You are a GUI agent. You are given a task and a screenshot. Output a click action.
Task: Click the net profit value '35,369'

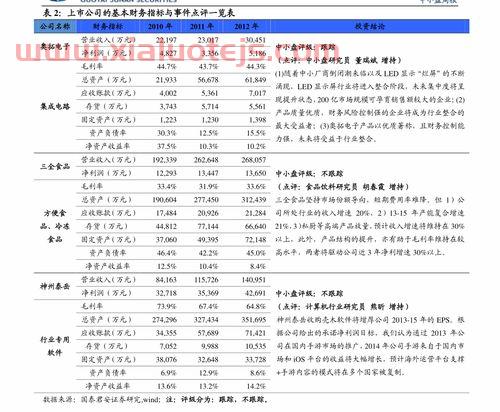coord(208,293)
